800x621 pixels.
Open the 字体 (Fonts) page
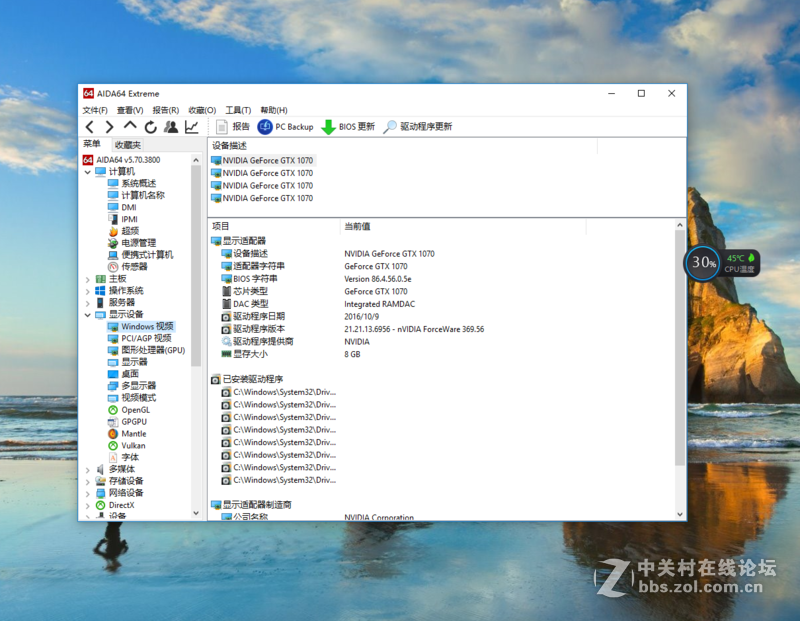pyautogui.click(x=129, y=457)
